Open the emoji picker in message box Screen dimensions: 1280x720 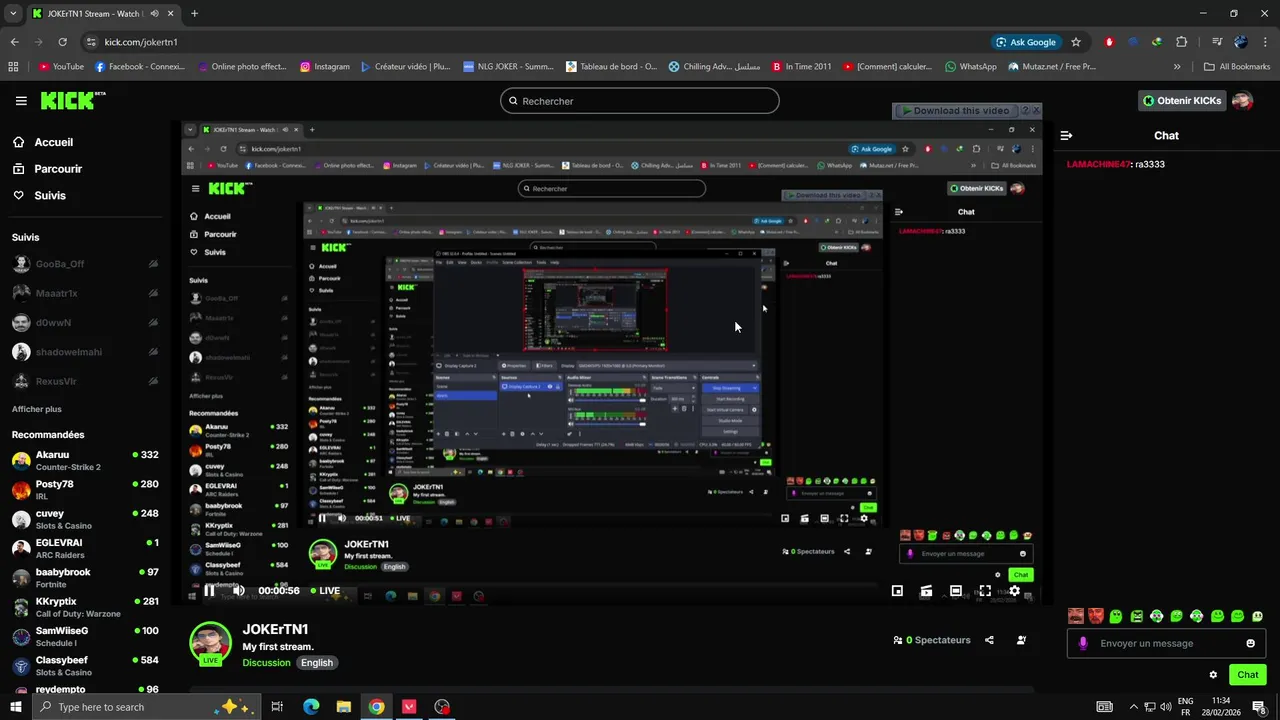[1250, 643]
